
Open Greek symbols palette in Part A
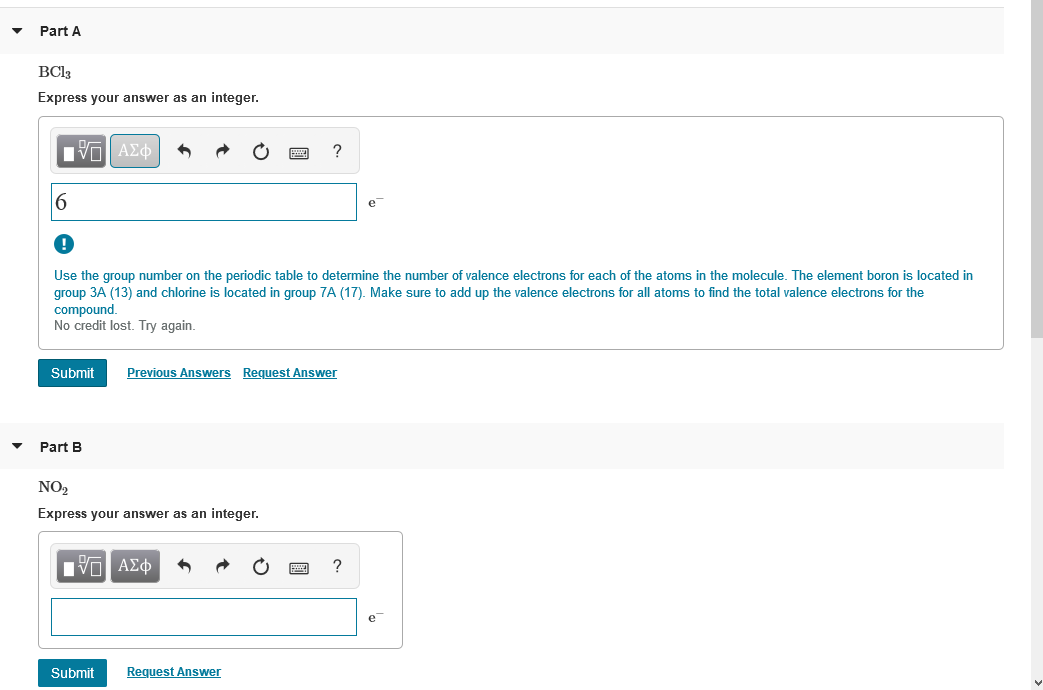click(x=135, y=151)
